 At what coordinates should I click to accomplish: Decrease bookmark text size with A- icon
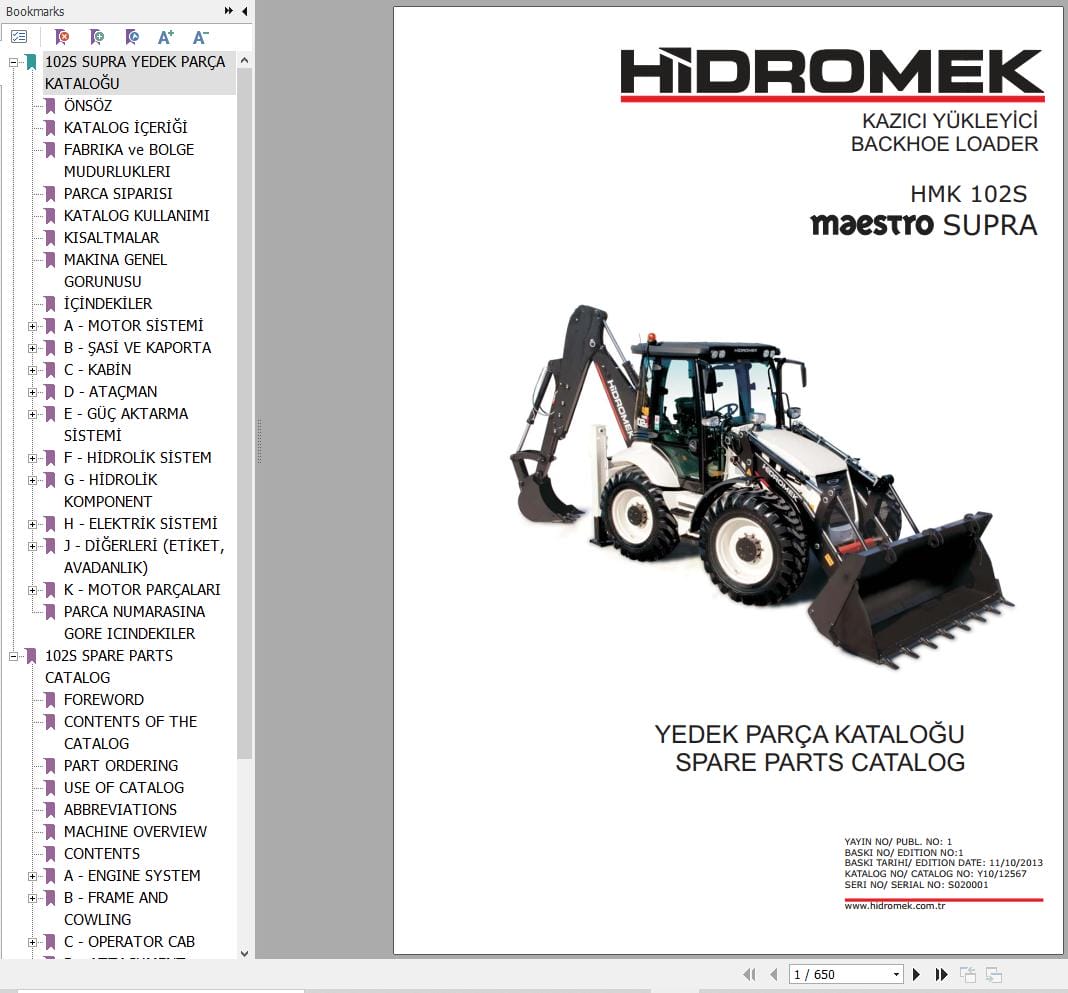(199, 36)
